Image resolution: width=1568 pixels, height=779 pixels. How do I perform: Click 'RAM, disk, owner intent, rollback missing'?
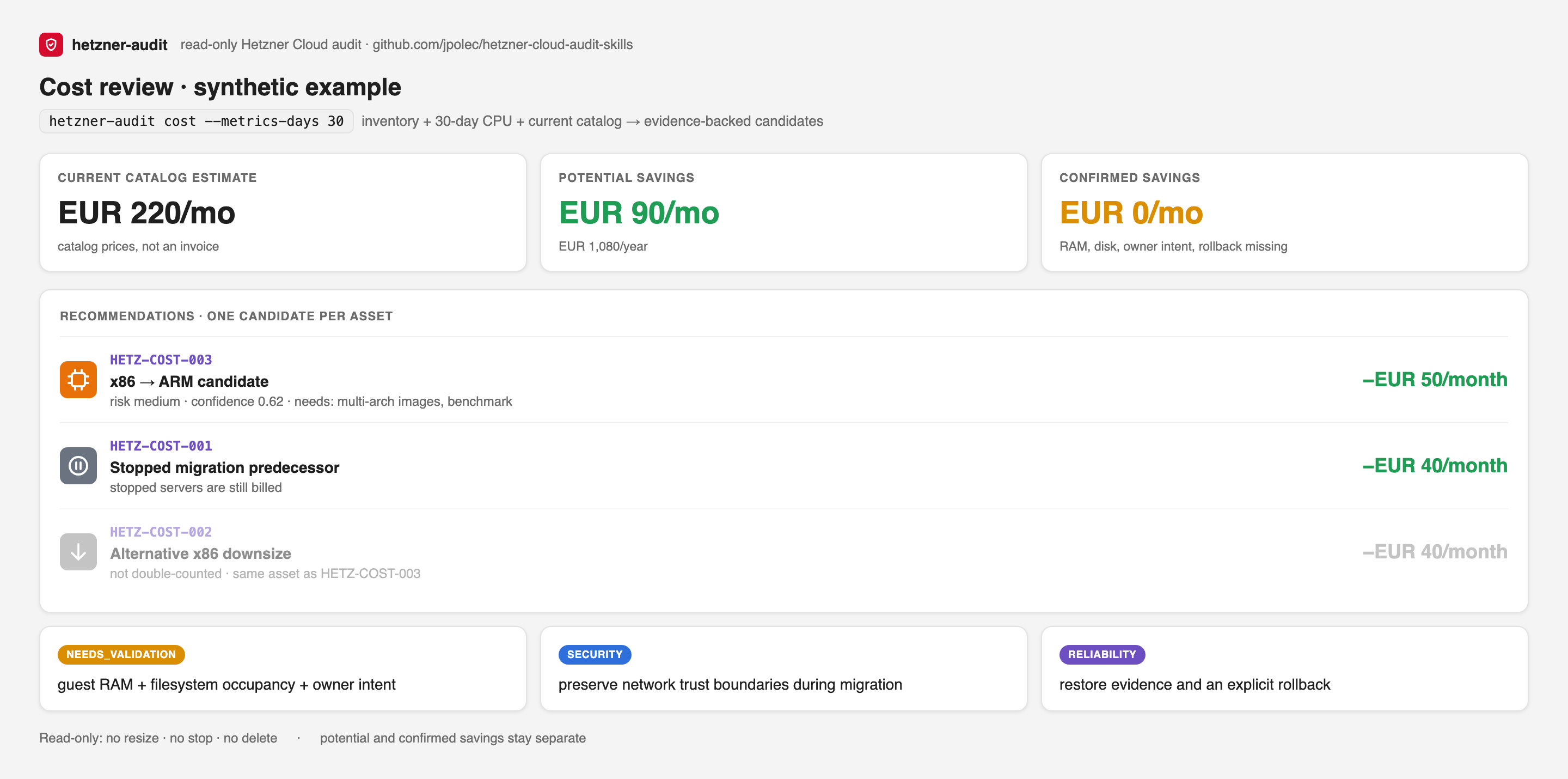(1173, 247)
